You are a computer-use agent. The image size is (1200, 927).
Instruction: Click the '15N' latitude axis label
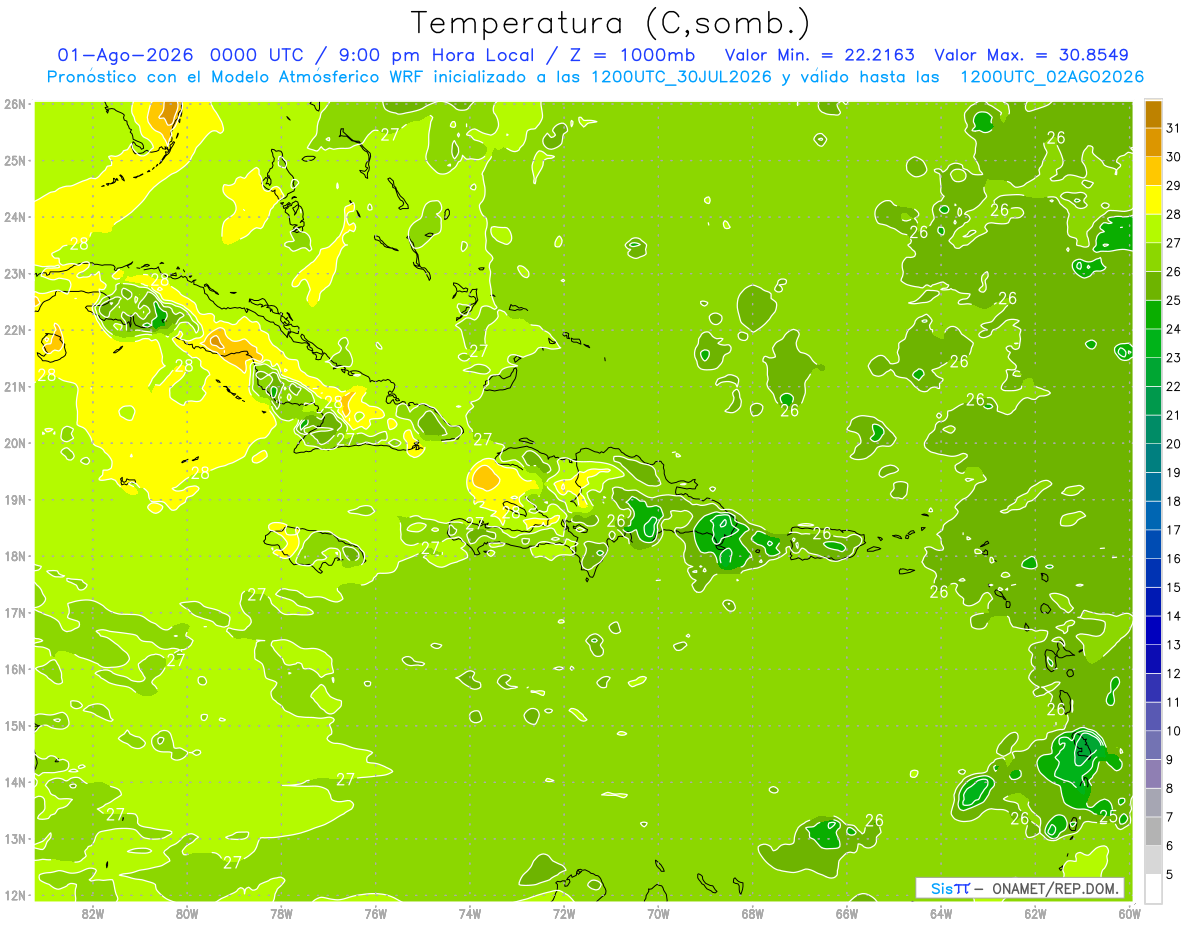[x=16, y=725]
